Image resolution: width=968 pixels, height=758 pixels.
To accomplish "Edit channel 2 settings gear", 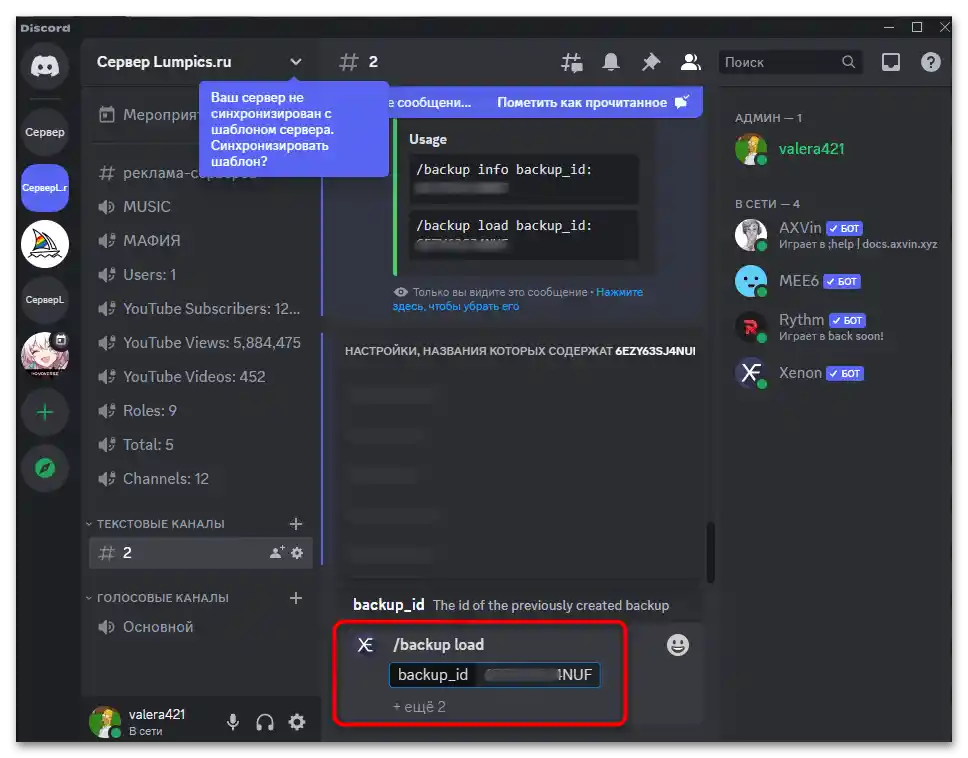I will [297, 552].
